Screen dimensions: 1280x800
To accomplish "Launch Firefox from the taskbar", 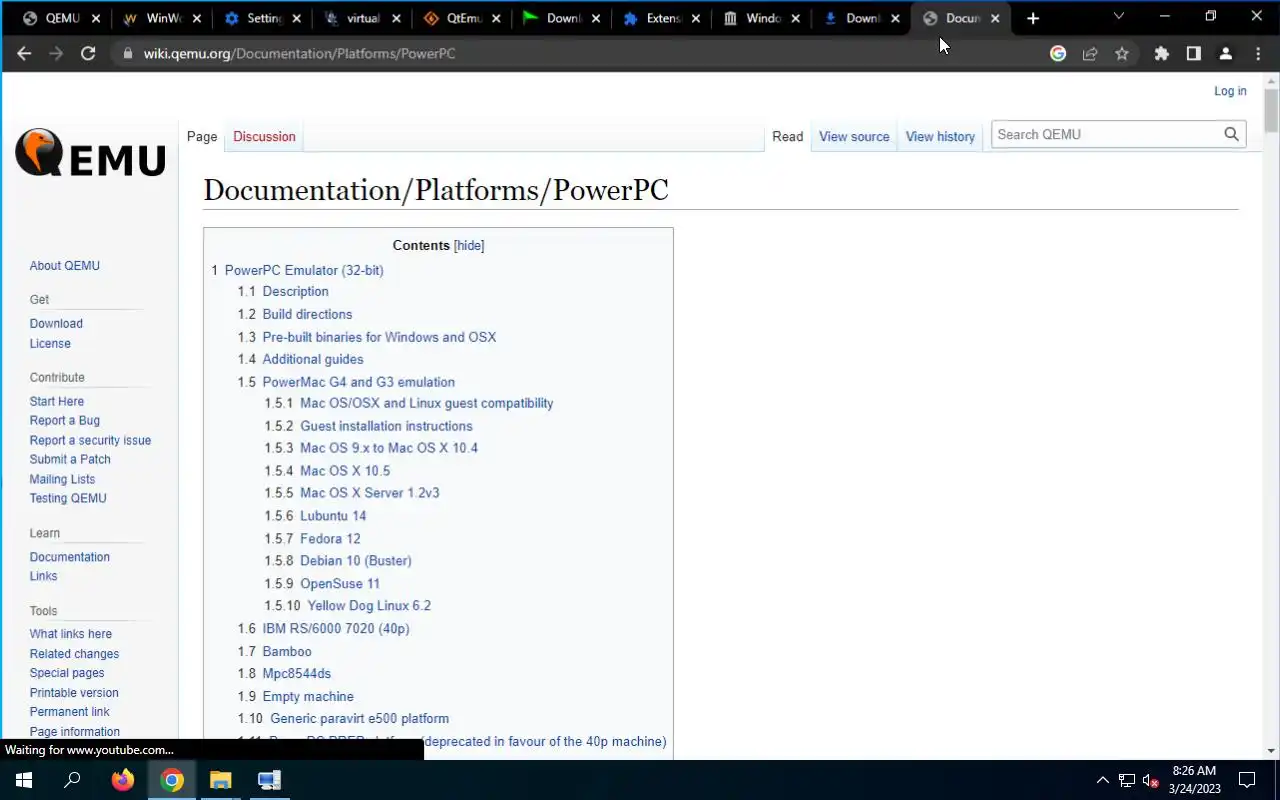I will tap(123, 780).
